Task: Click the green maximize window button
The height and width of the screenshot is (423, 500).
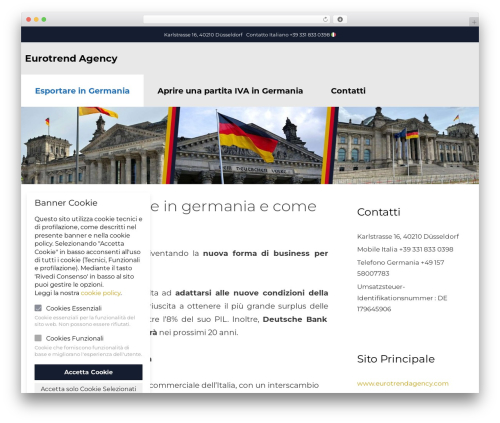Action: [x=44, y=20]
